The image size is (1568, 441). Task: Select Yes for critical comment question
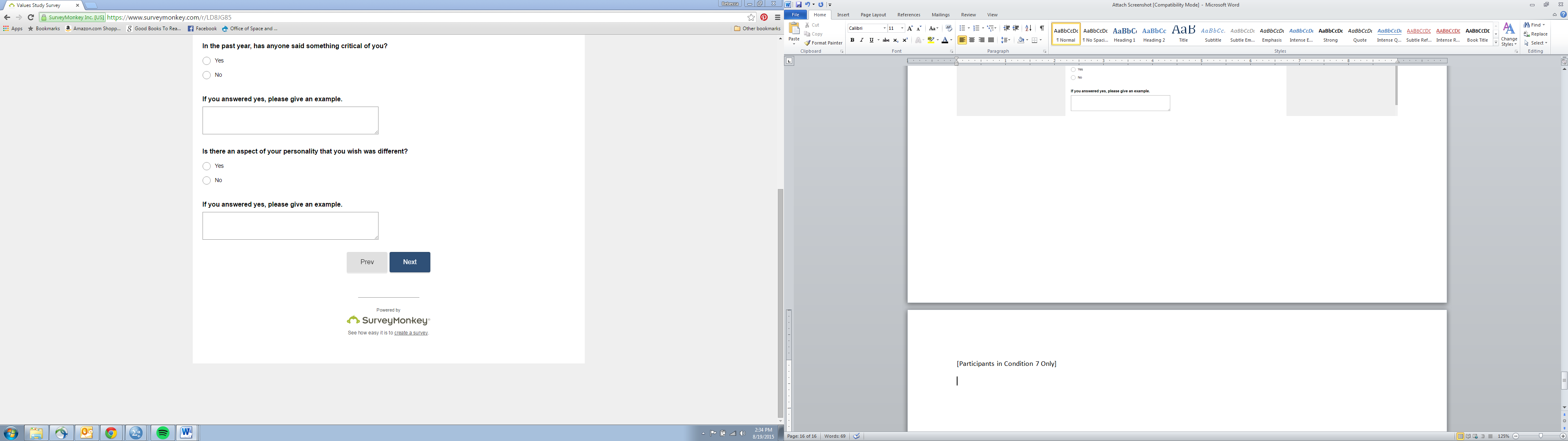coord(207,61)
